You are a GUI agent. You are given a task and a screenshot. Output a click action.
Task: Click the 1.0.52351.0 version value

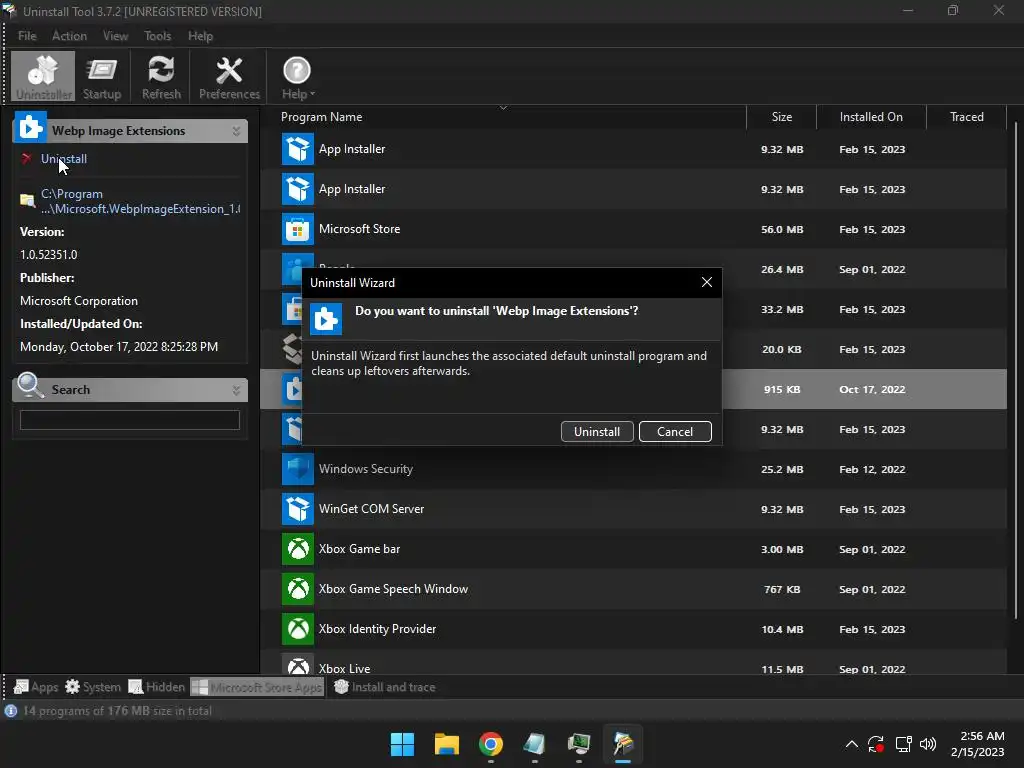pyautogui.click(x=48, y=255)
